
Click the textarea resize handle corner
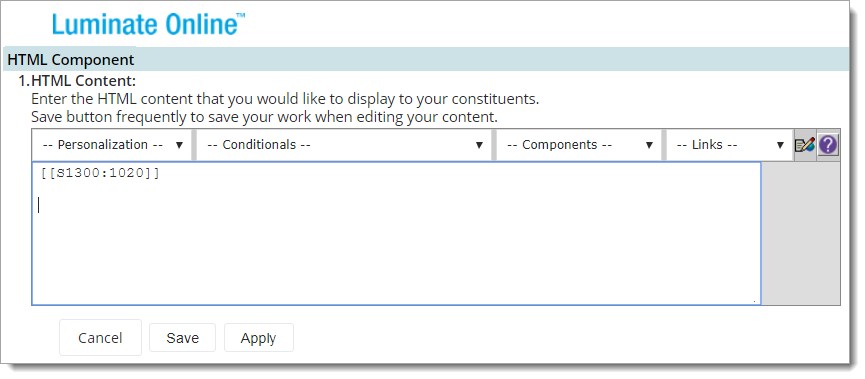tap(755, 301)
